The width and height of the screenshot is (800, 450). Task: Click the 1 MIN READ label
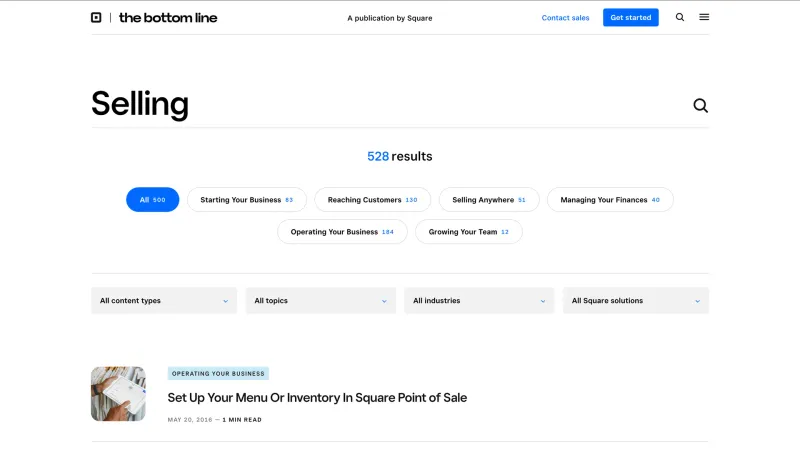tap(242, 419)
